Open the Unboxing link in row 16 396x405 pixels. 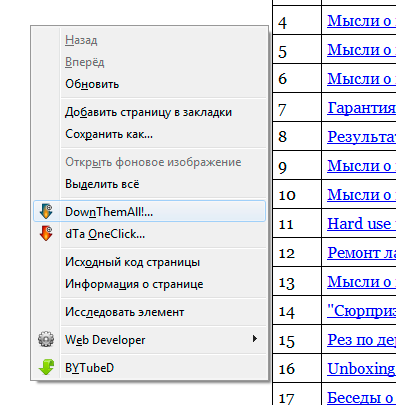pos(361,369)
